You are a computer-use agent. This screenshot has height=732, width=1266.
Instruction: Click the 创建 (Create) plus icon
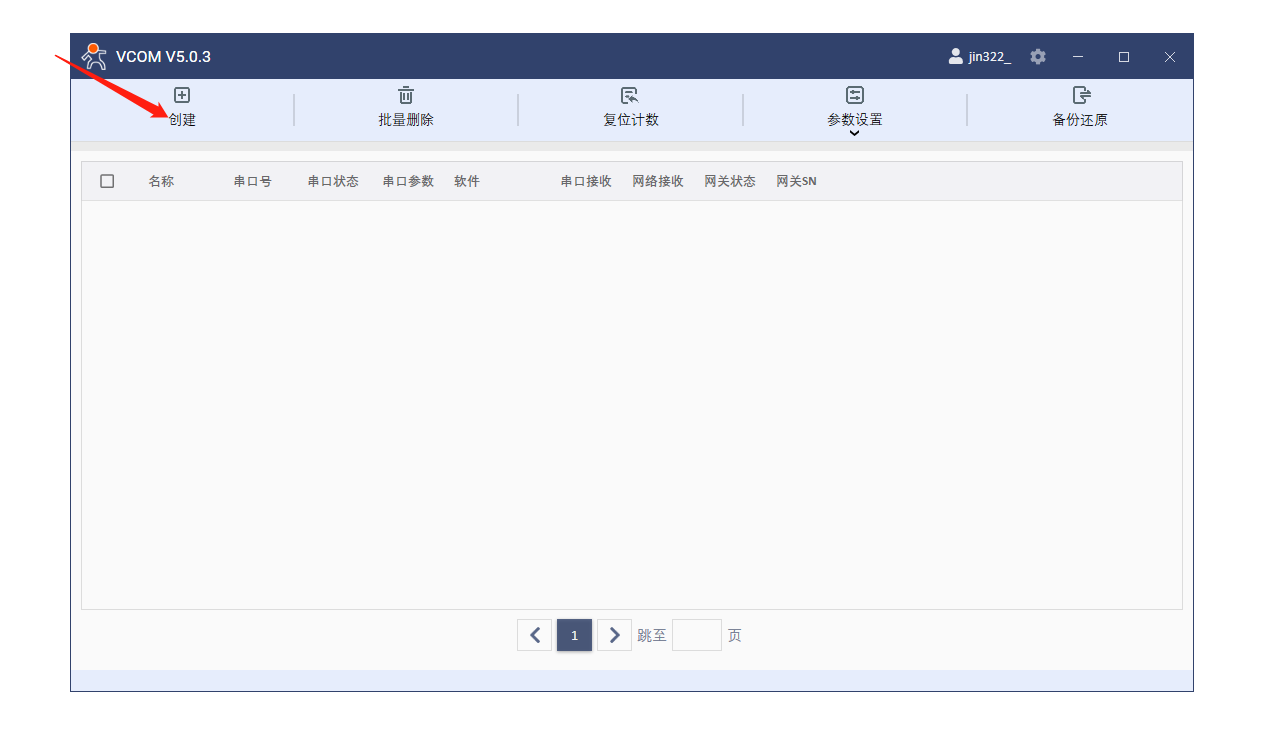(182, 95)
